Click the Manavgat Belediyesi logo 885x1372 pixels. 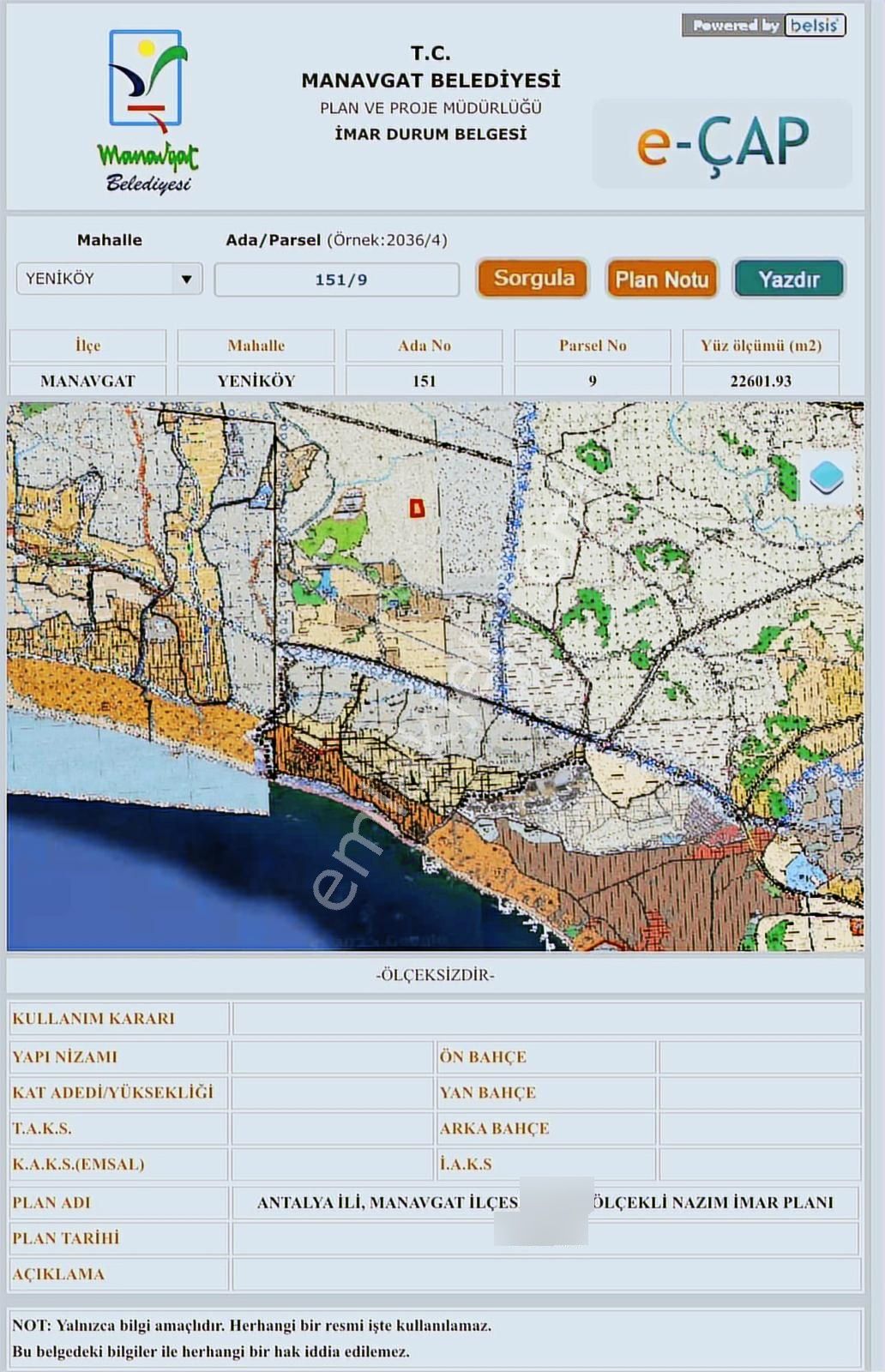click(147, 111)
